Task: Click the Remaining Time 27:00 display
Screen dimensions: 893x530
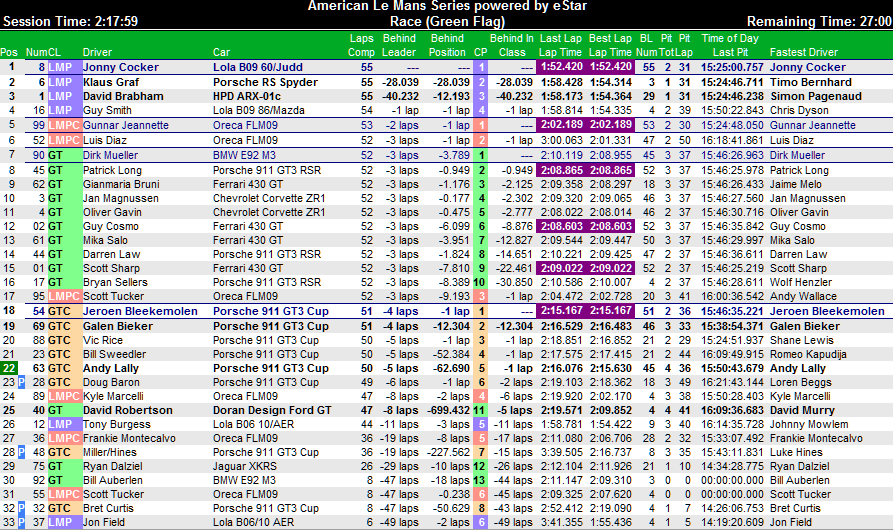Action: pos(820,21)
